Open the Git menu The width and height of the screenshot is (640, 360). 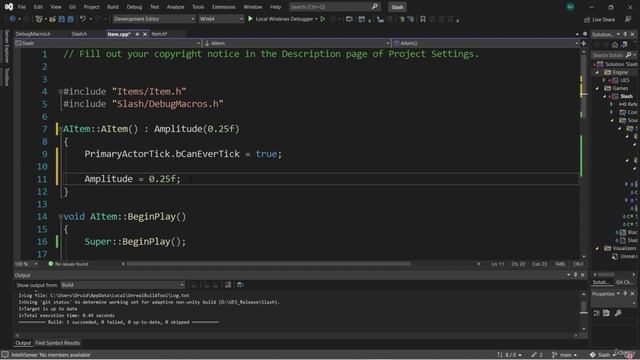tap(72, 7)
